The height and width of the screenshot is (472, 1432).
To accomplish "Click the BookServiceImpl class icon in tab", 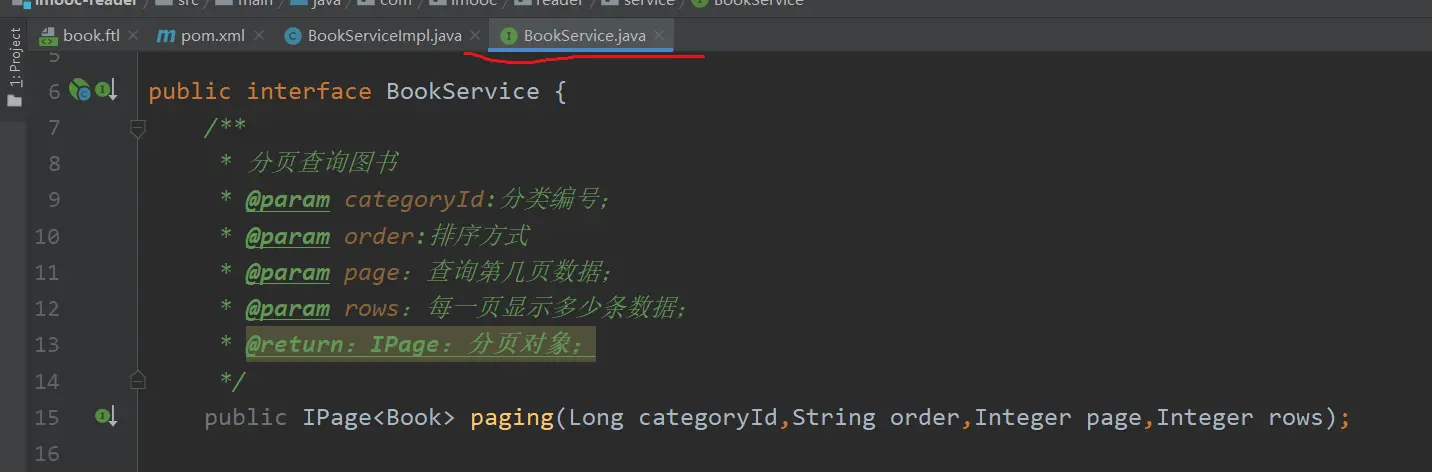I will point(292,36).
